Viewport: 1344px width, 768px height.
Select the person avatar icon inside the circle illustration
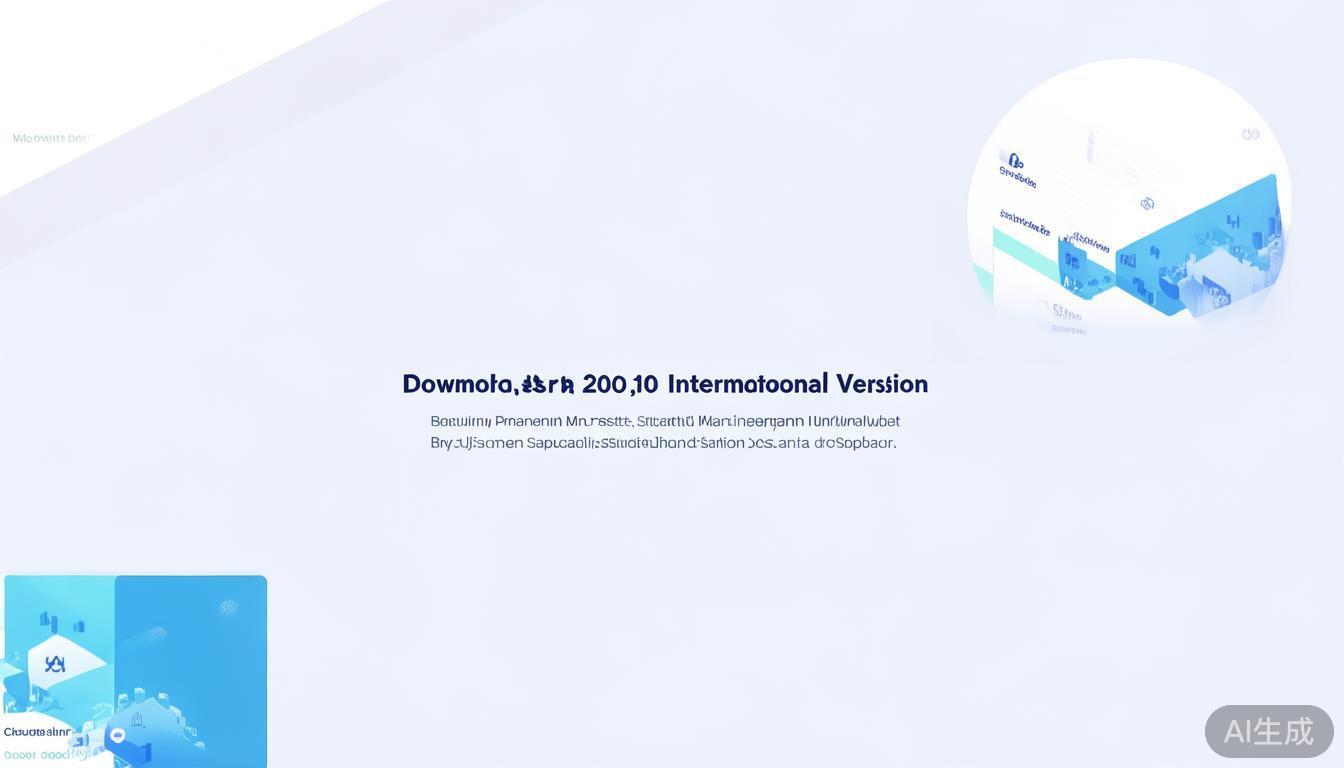coord(1014,160)
